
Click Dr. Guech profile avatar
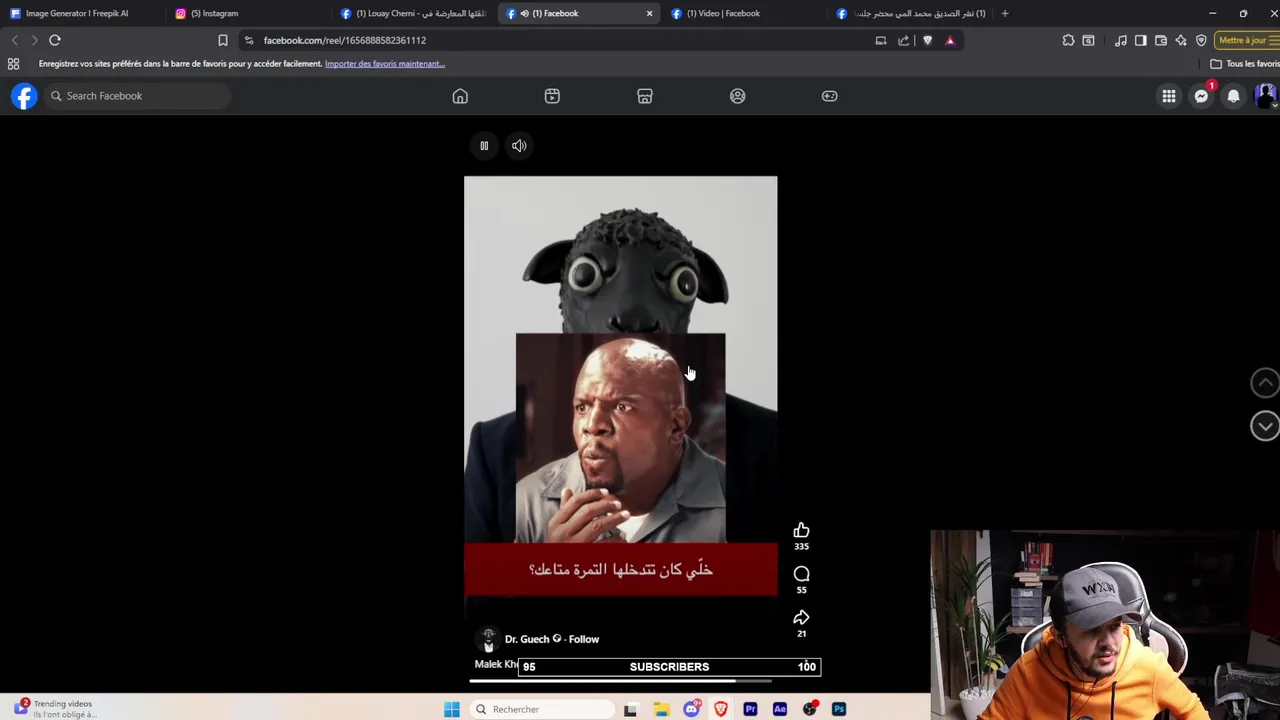pos(488,639)
